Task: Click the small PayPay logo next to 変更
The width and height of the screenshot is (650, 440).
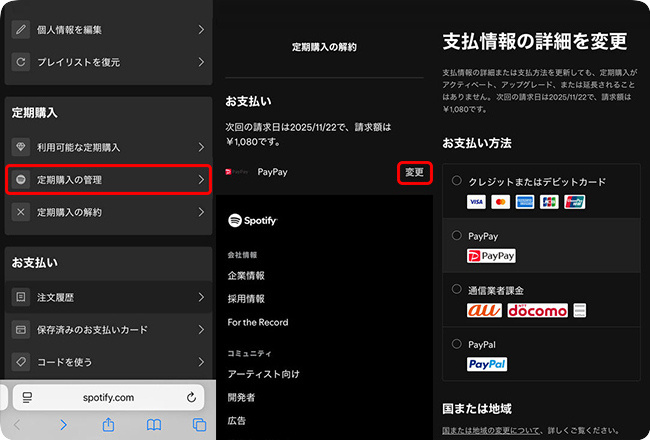Action: pos(237,172)
